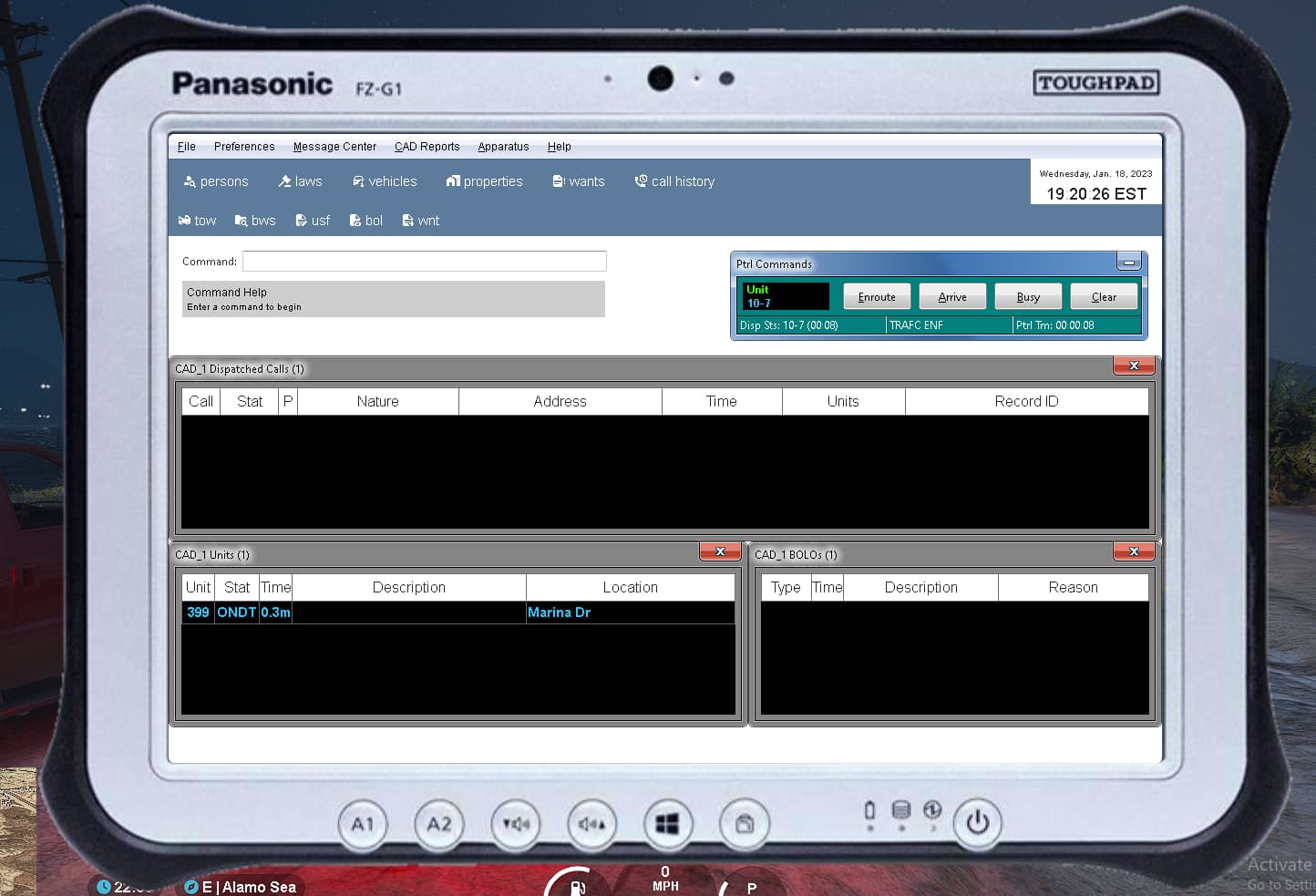Viewport: 1316px width, 896px height.
Task: Open the vehicles search
Action: point(385,181)
